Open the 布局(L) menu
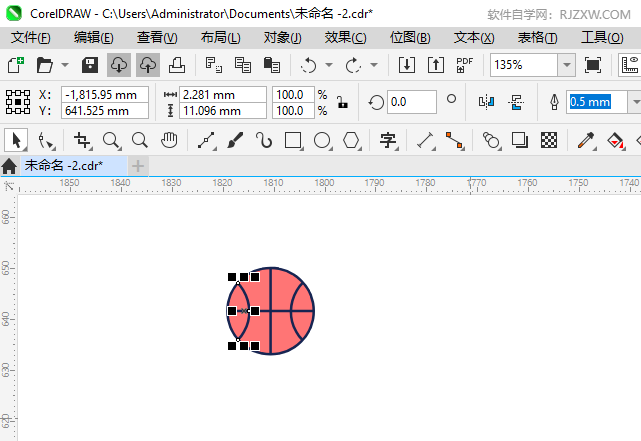Image resolution: width=641 pixels, height=441 pixels. point(221,38)
